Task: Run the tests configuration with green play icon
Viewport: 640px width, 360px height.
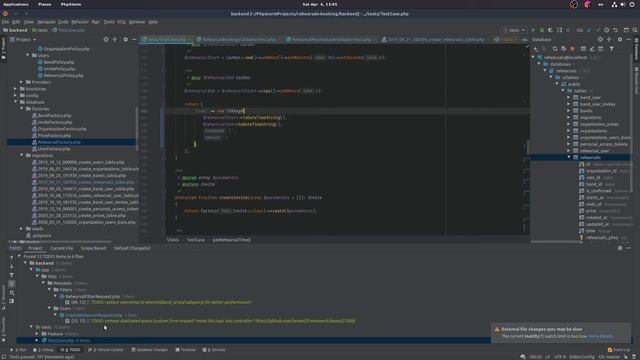Action: 533,30
